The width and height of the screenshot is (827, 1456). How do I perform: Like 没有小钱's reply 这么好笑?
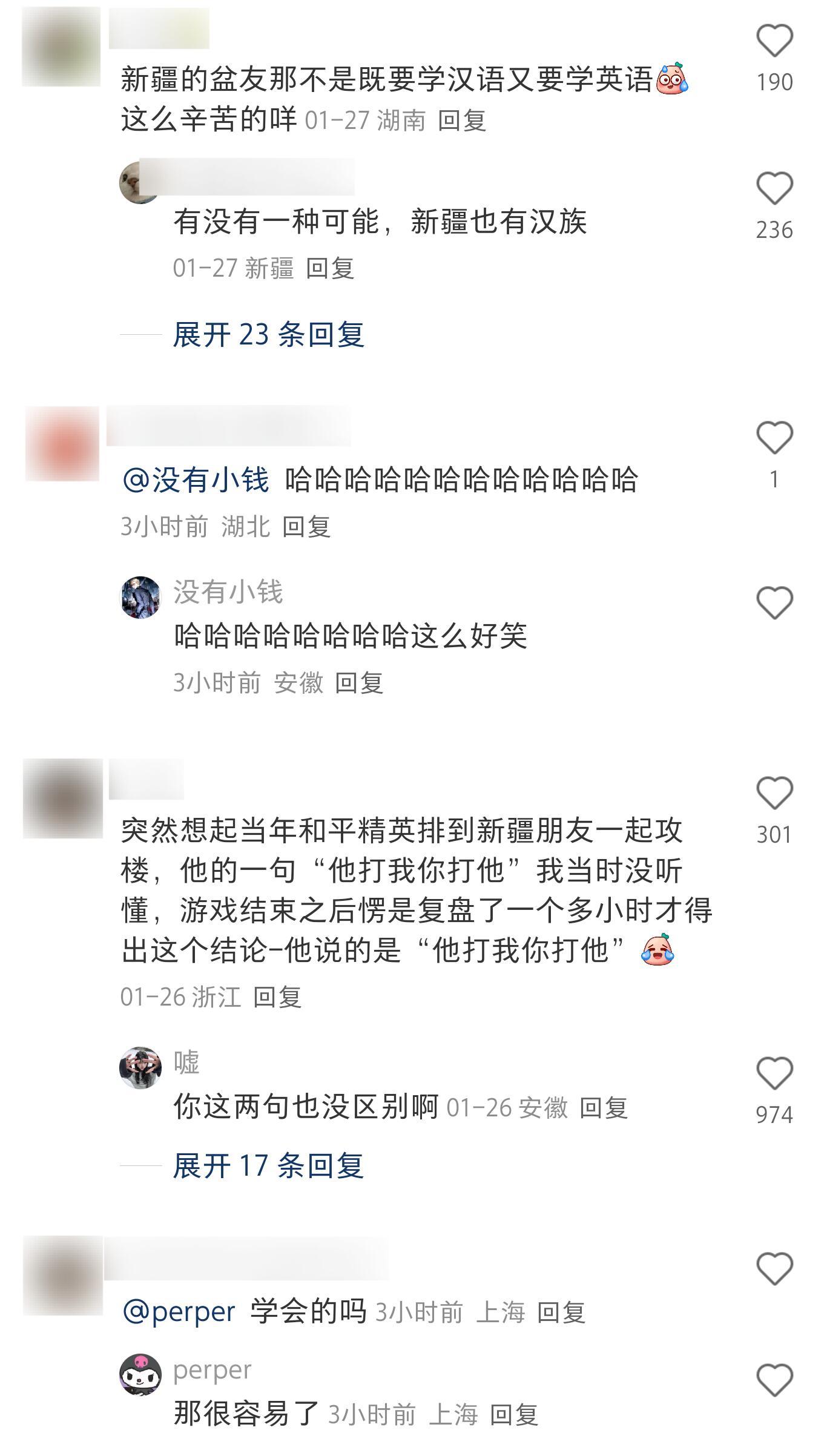[774, 603]
